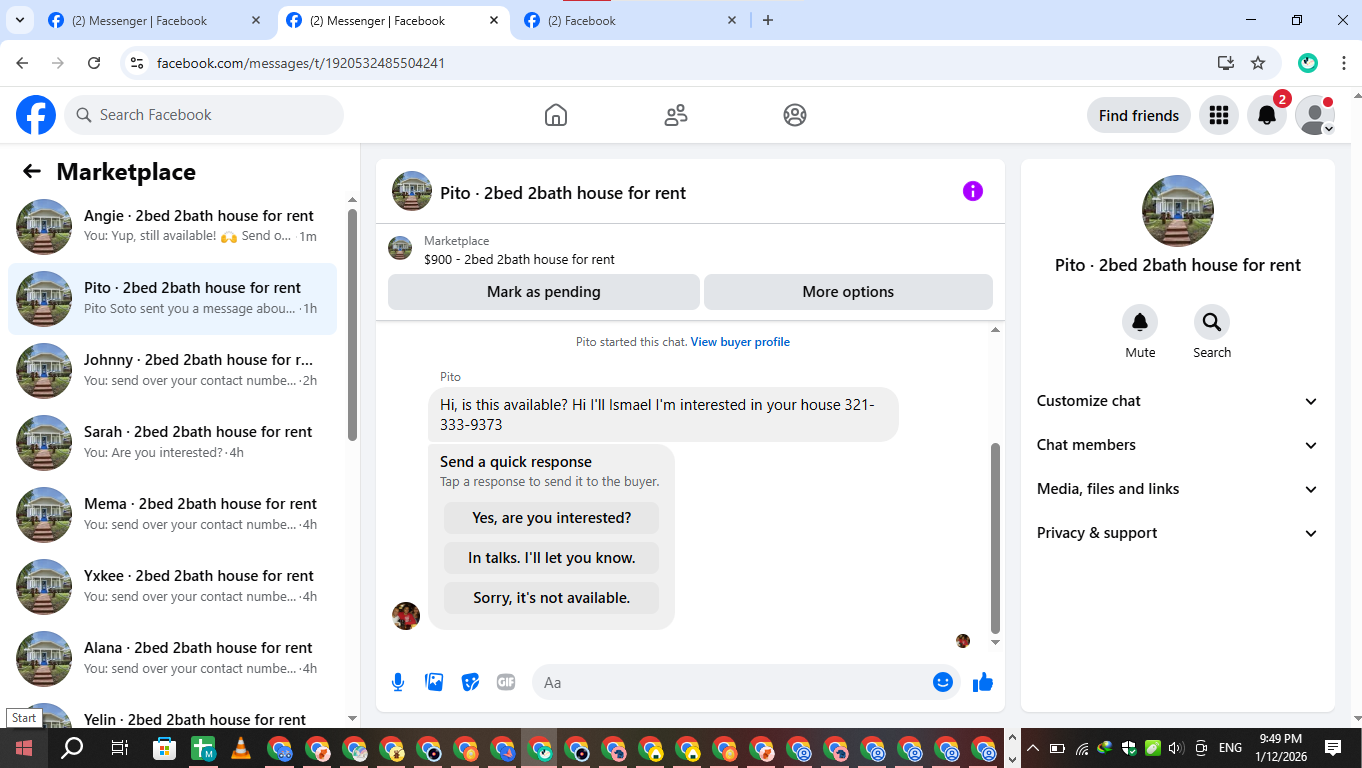Open Johnny's house for rent chat

tap(172, 371)
